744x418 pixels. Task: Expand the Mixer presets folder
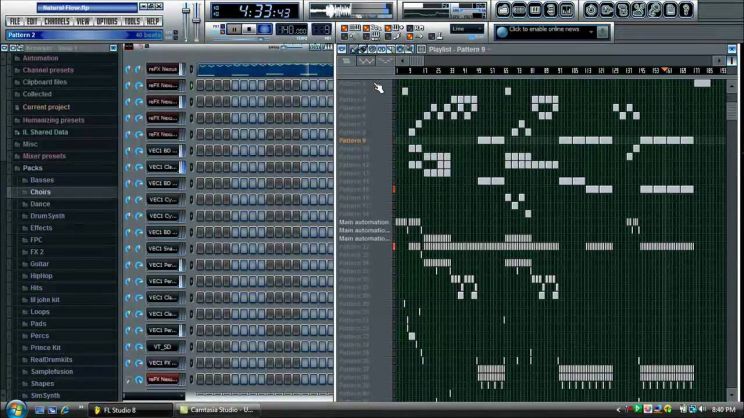coord(44,156)
